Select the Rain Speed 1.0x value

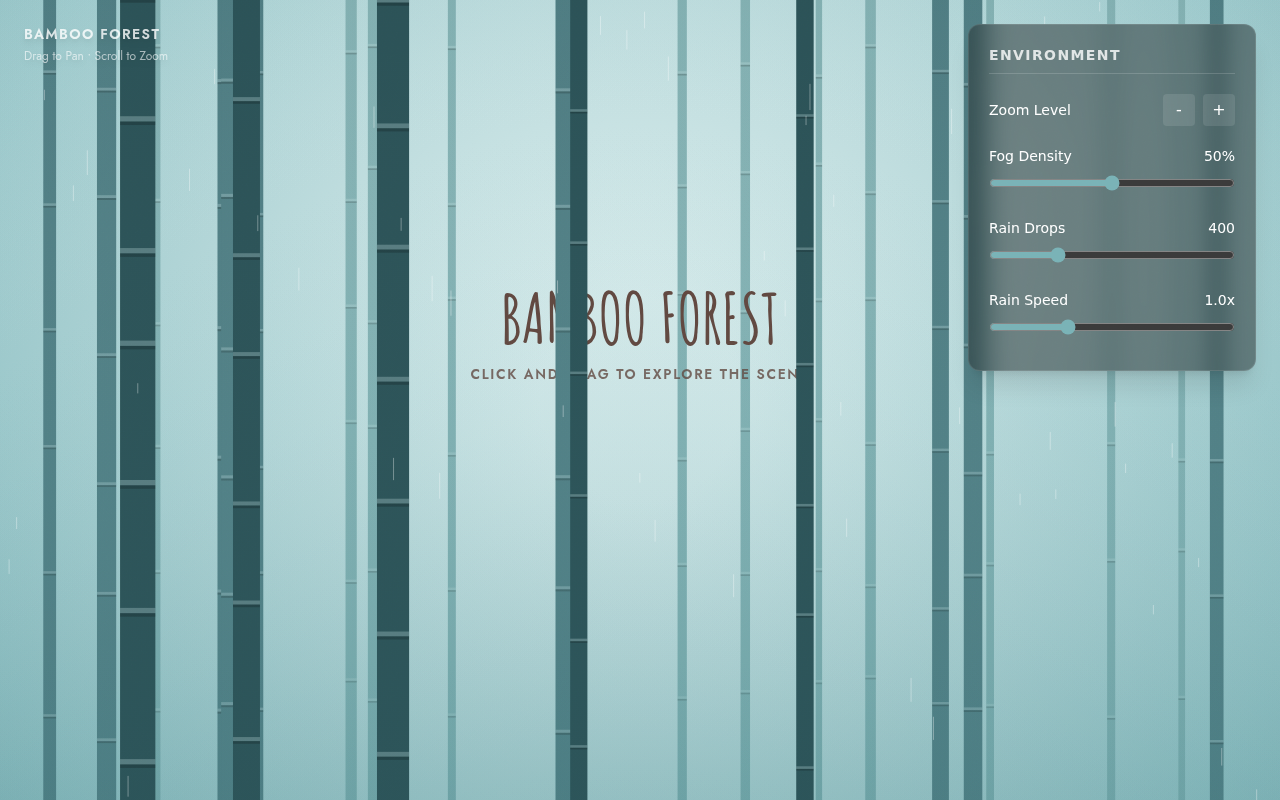pyautogui.click(x=1219, y=300)
